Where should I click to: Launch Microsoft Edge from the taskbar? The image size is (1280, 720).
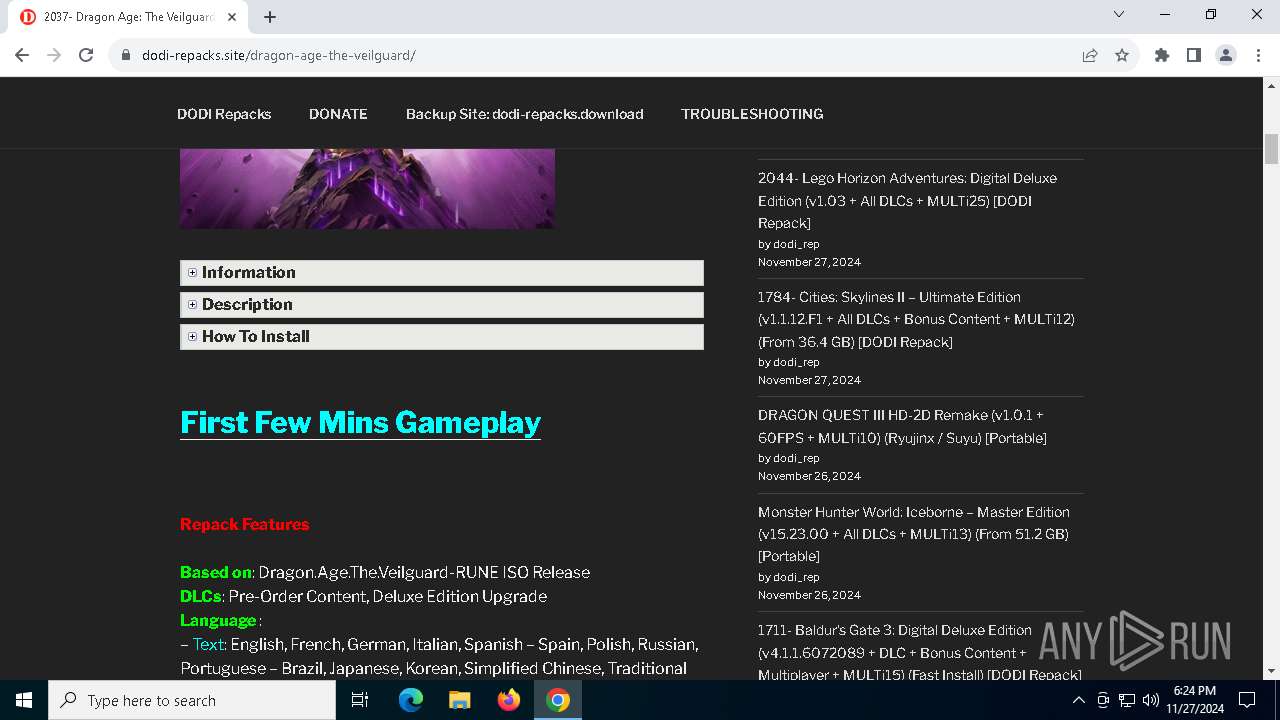click(x=411, y=700)
